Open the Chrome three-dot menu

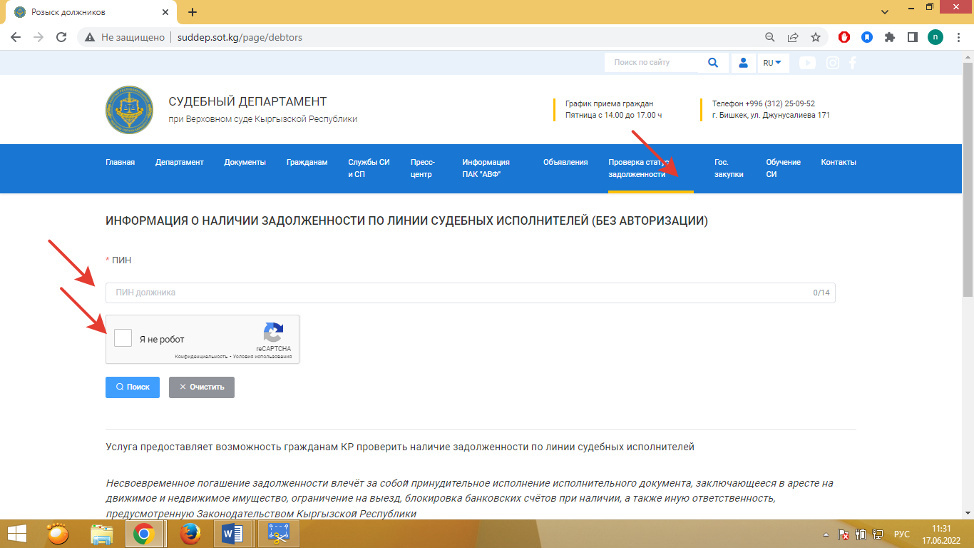point(958,37)
